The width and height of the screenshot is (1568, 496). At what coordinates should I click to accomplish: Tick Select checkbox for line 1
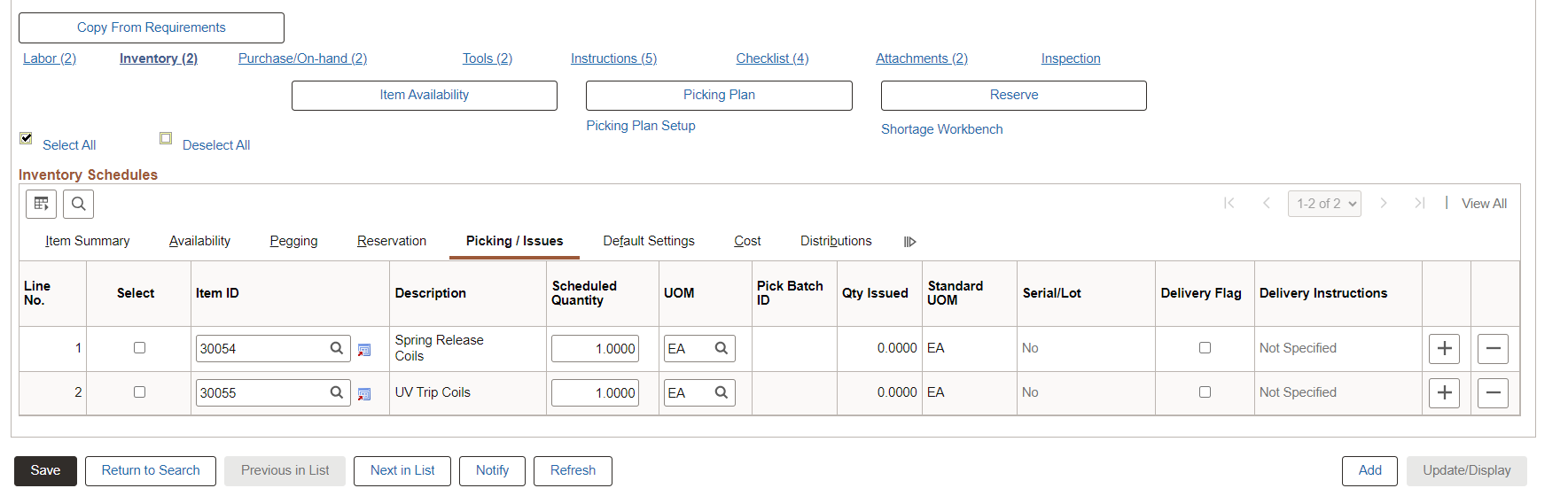139,347
